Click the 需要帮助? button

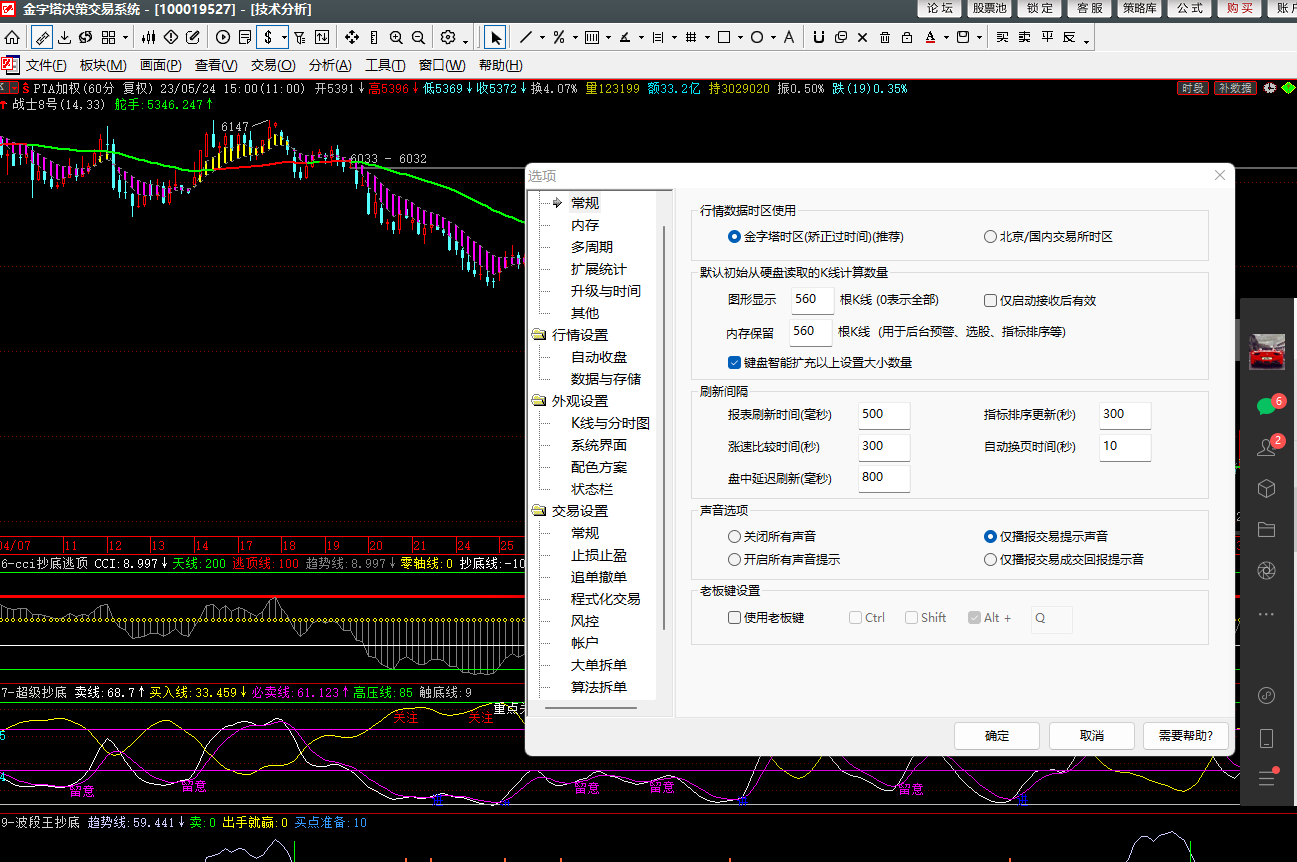click(x=1186, y=736)
